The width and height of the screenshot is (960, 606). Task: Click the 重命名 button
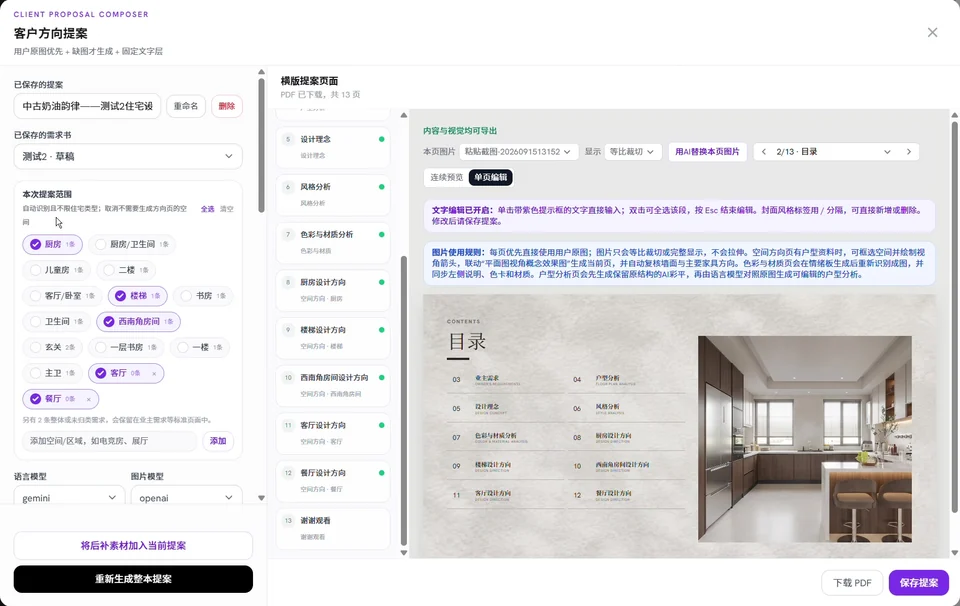pyautogui.click(x=186, y=107)
